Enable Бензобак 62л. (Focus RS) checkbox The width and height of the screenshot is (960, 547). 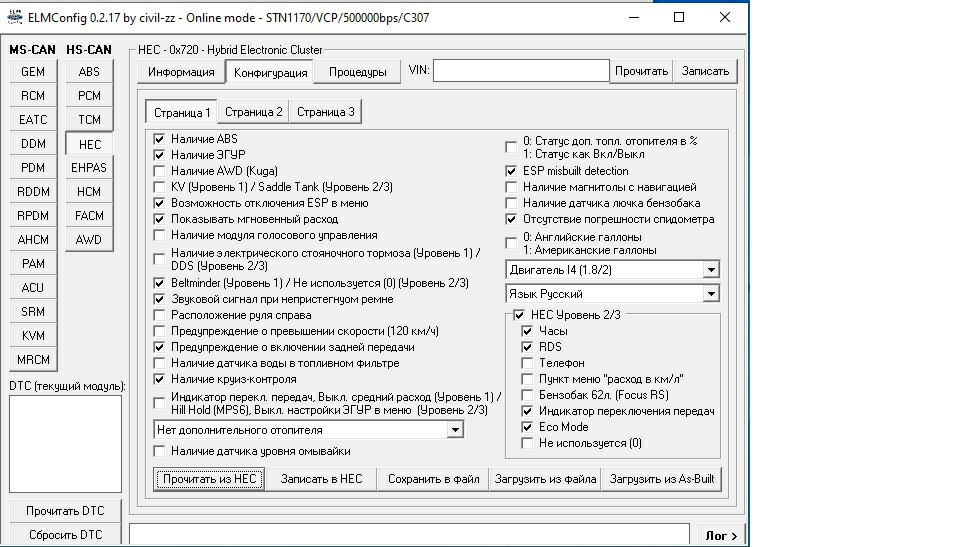[x=527, y=395]
